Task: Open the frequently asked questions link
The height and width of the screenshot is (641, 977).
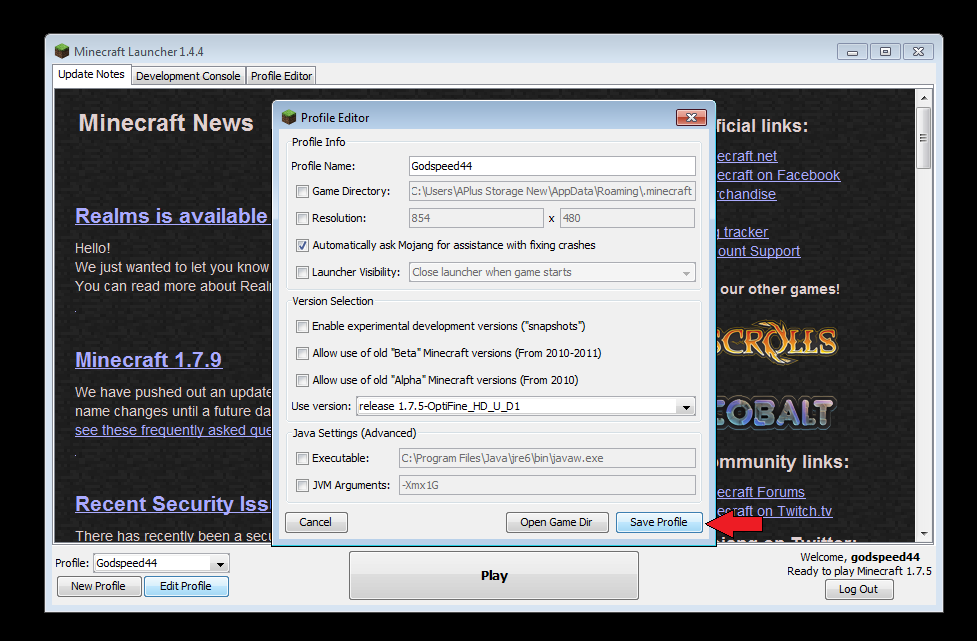Action: [173, 430]
